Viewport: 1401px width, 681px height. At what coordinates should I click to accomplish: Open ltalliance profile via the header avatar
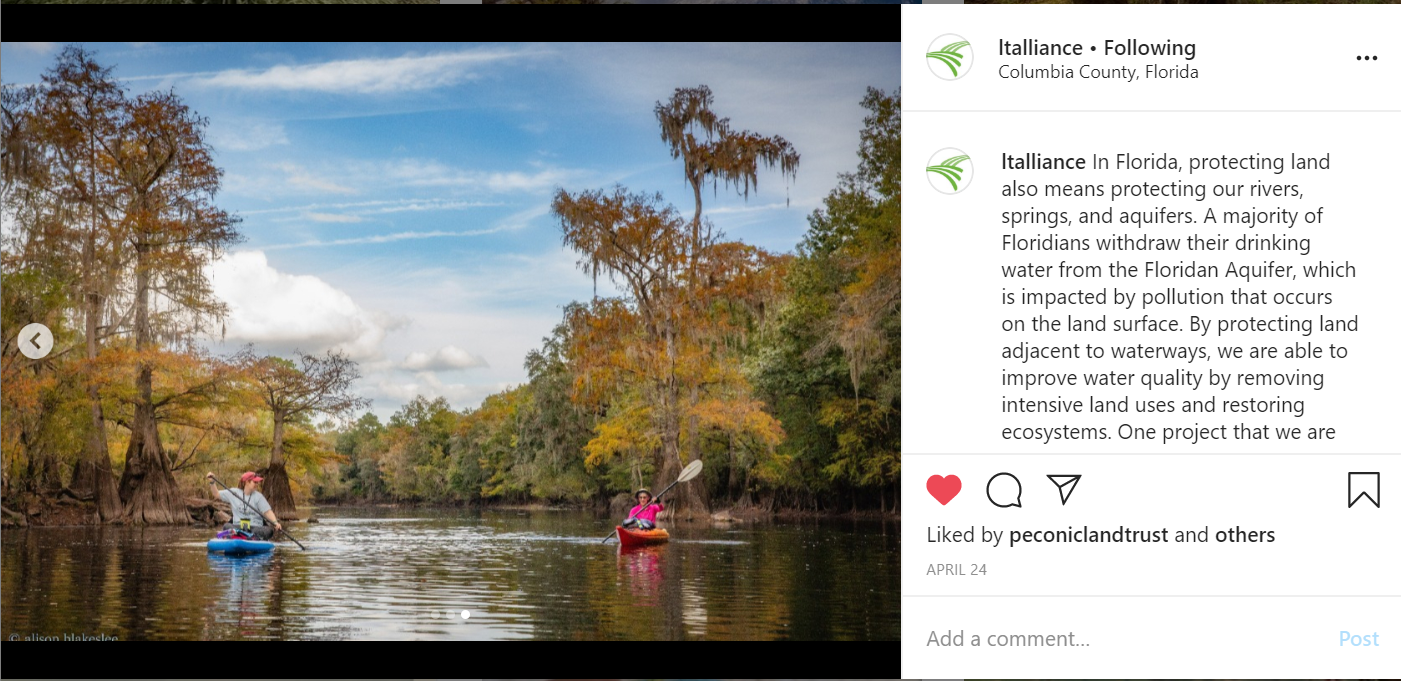[x=949, y=57]
